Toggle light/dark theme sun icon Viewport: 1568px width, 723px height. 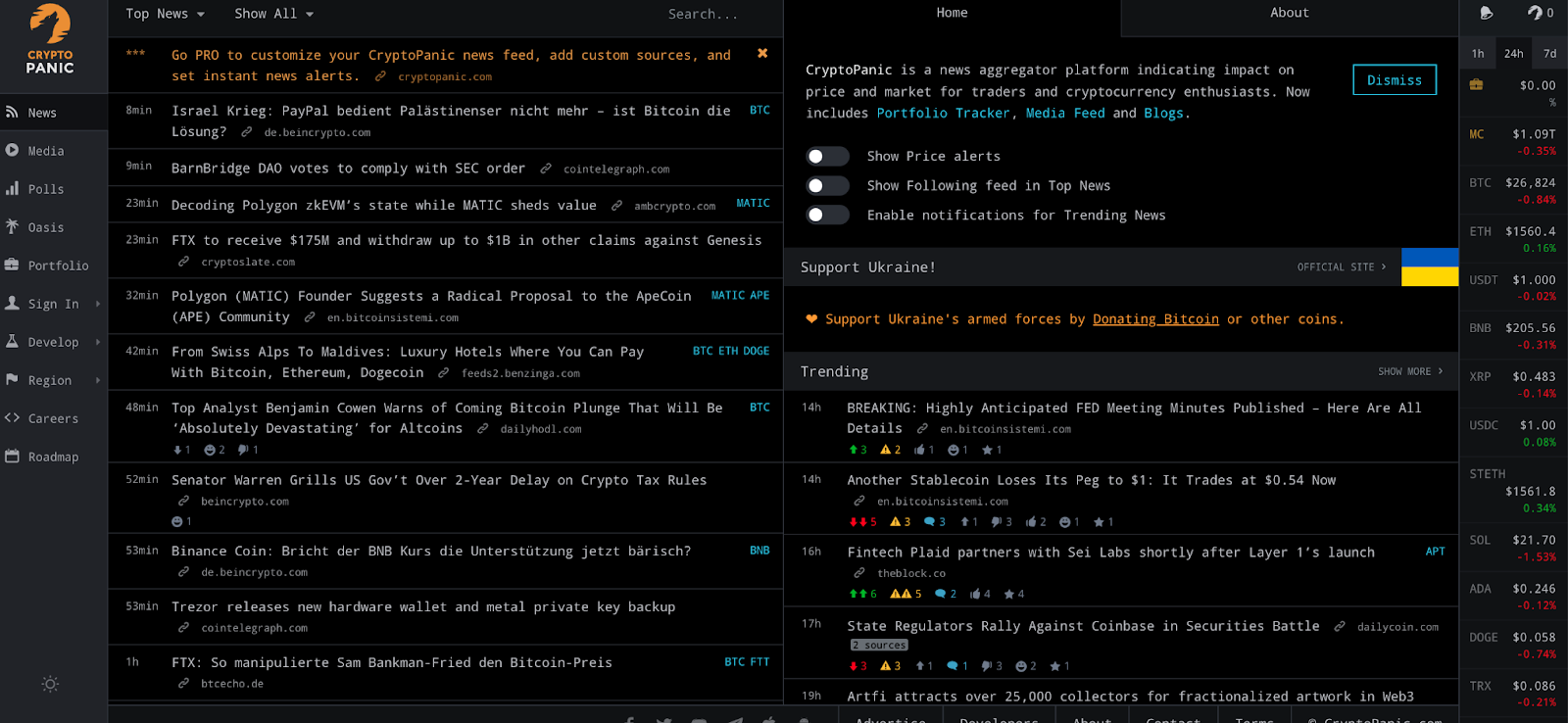[x=51, y=684]
